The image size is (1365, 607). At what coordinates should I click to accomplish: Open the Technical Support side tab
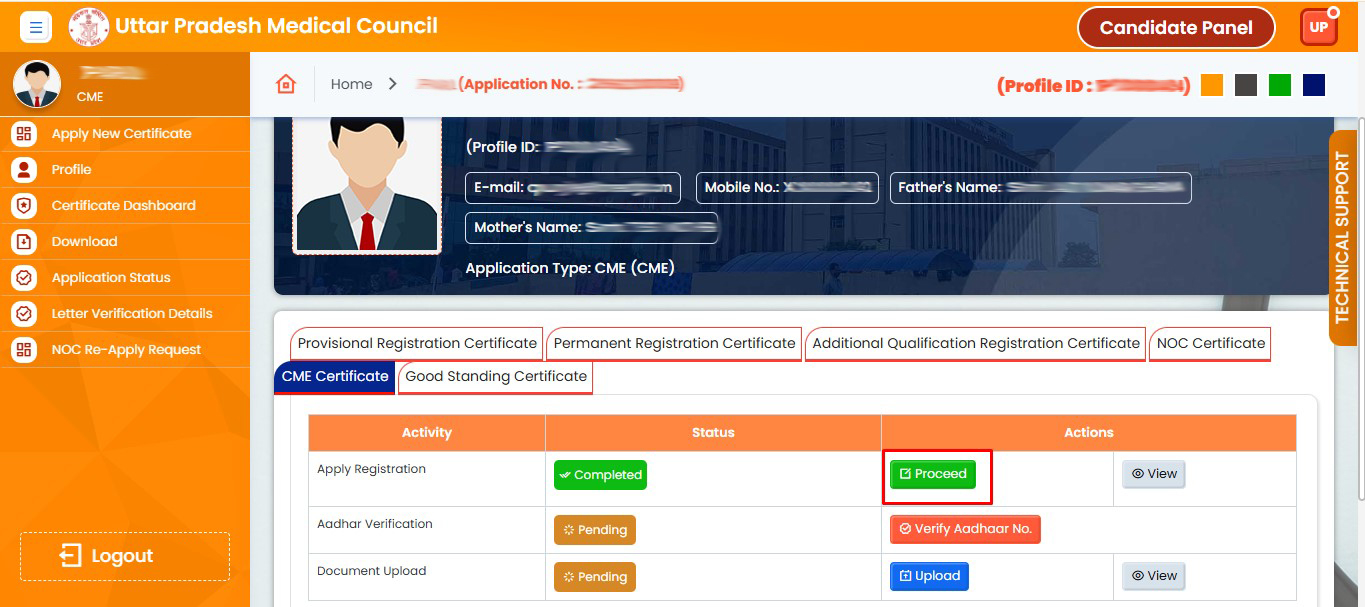pos(1342,238)
